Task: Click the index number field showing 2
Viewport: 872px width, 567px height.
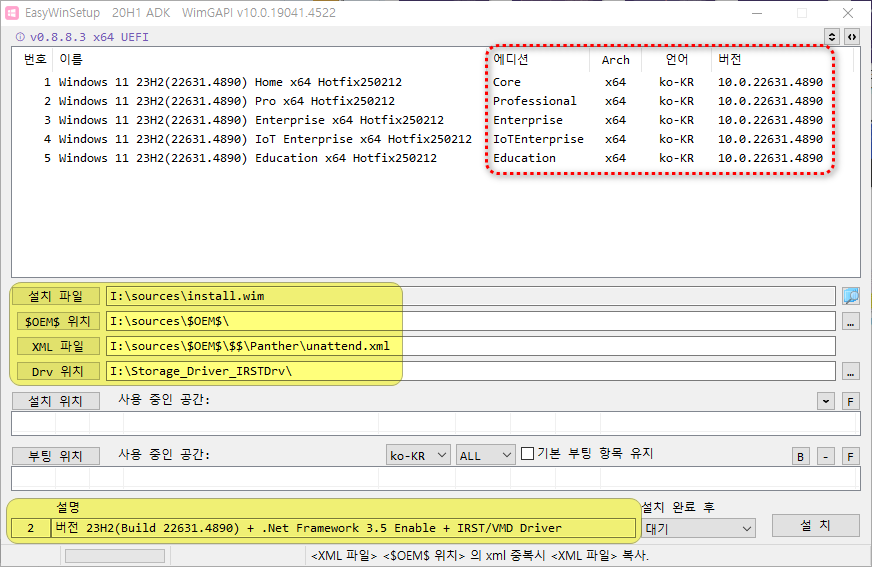Action: point(31,528)
